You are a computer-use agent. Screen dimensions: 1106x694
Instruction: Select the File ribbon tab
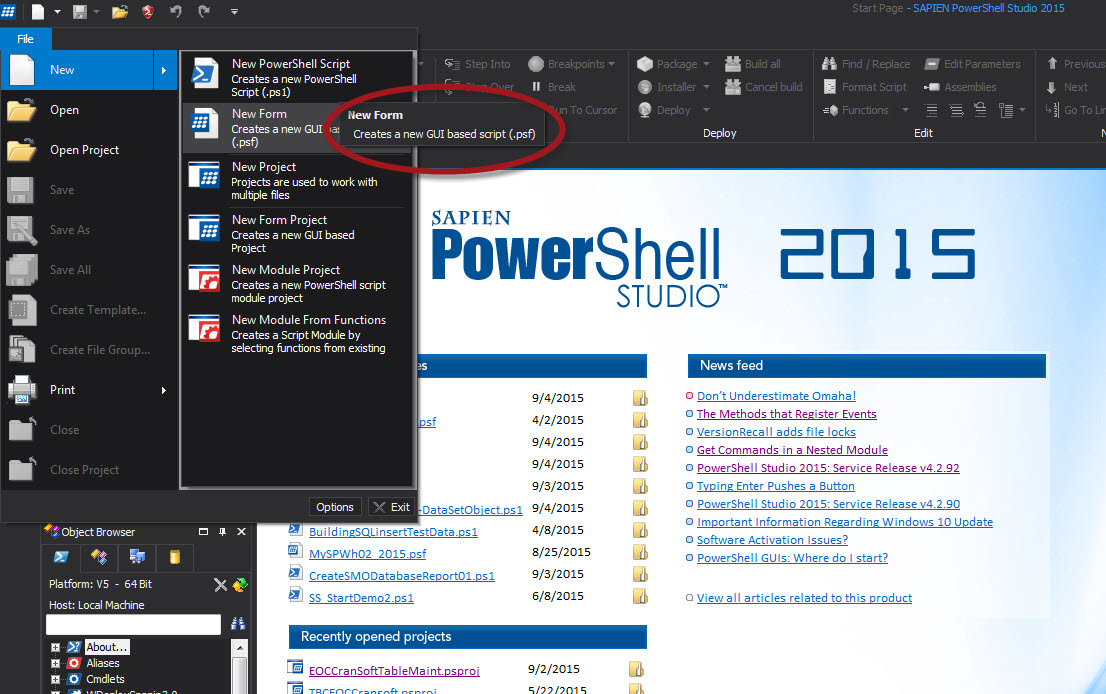pyautogui.click(x=25, y=39)
